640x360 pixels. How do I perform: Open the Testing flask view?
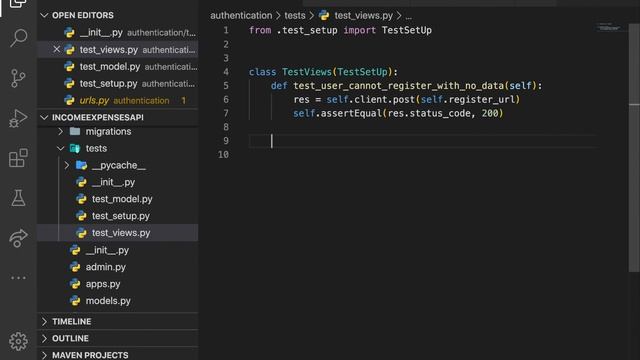18,198
